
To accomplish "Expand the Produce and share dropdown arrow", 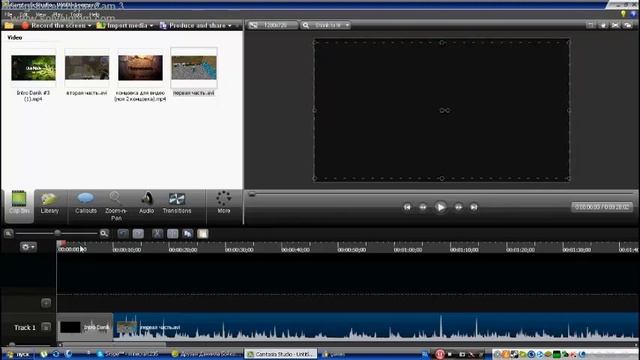I will (229, 26).
